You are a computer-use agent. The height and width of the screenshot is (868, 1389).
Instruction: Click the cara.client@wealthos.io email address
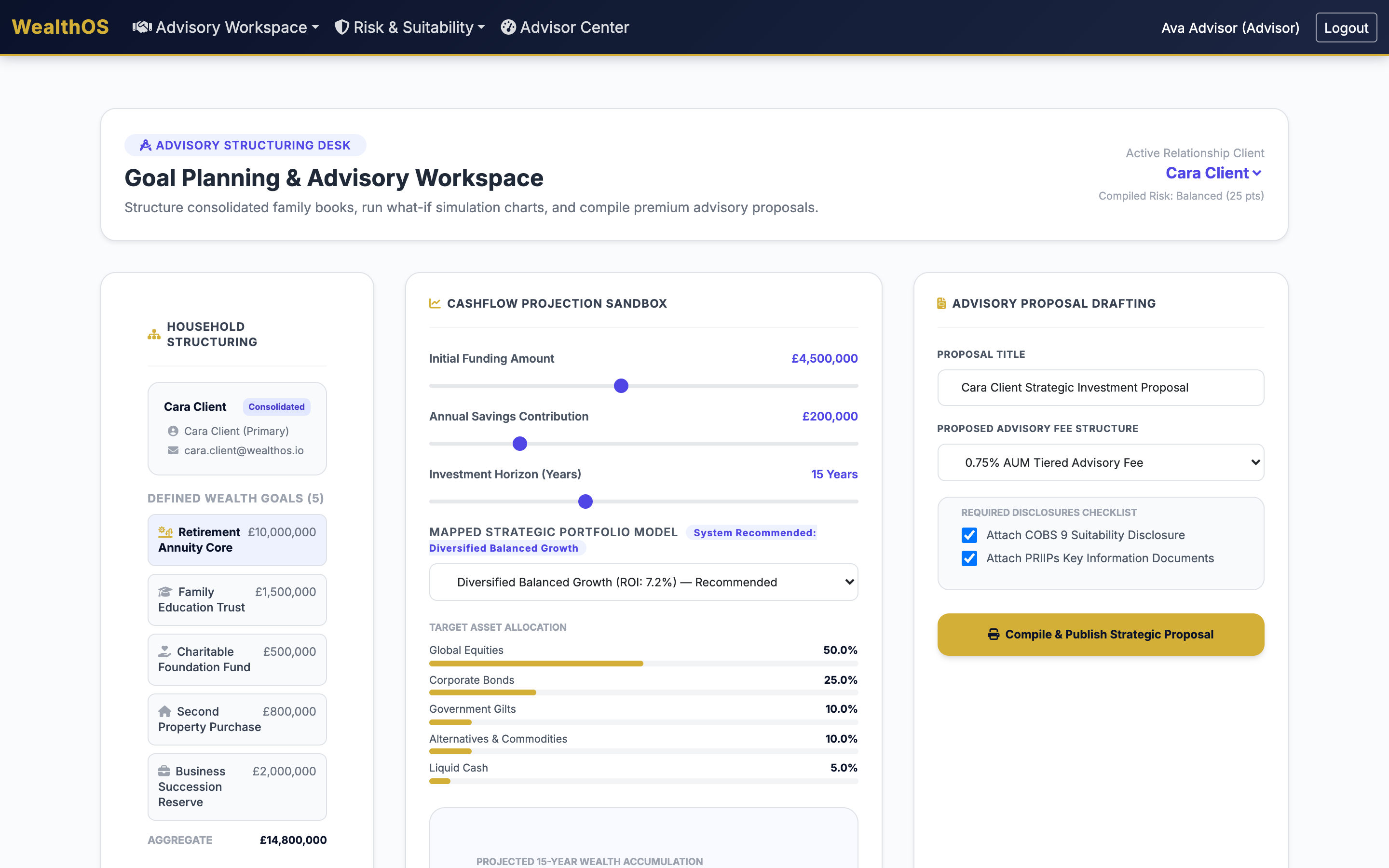coord(244,451)
